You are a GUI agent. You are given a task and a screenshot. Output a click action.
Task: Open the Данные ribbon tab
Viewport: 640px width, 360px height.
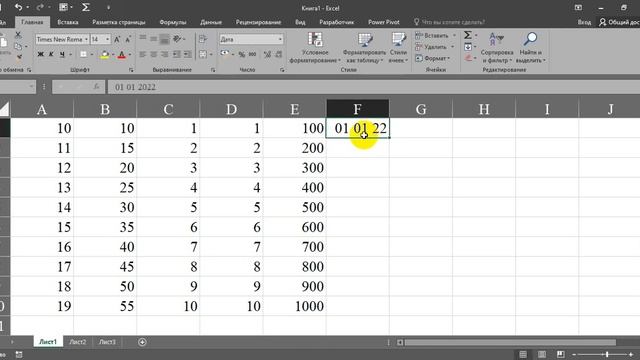coord(211,22)
